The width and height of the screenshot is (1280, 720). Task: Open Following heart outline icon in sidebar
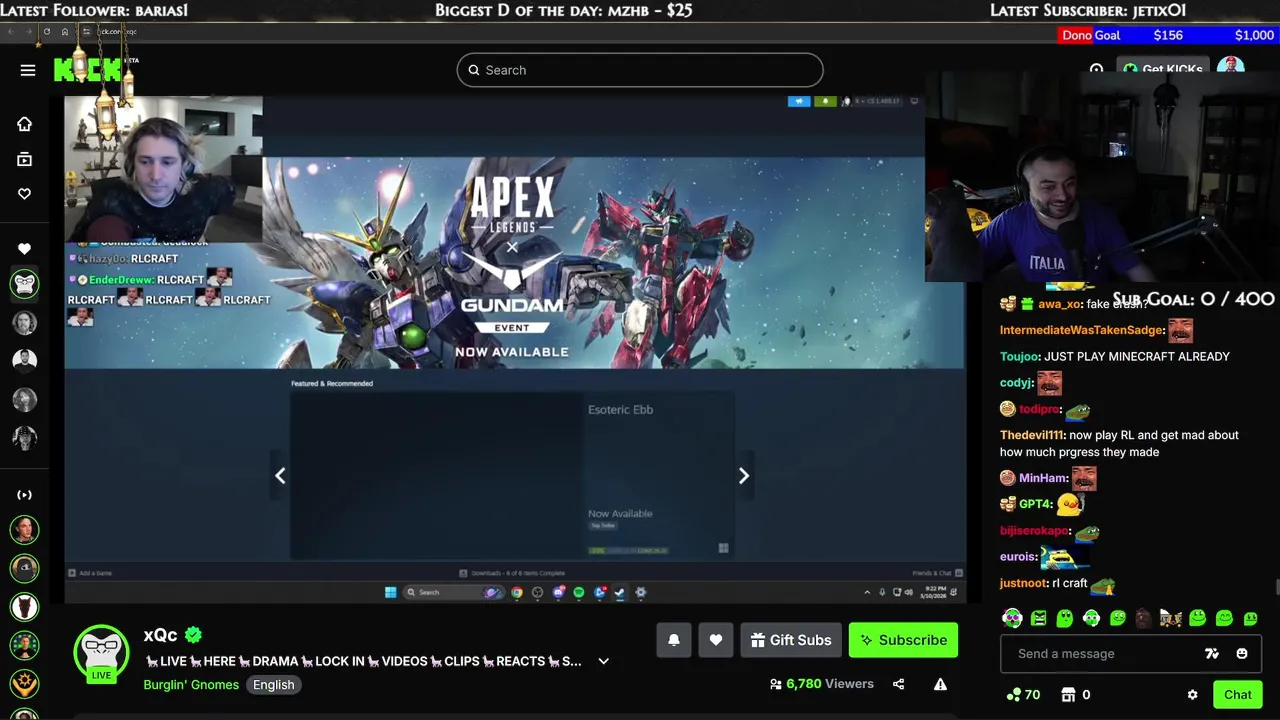[x=25, y=194]
